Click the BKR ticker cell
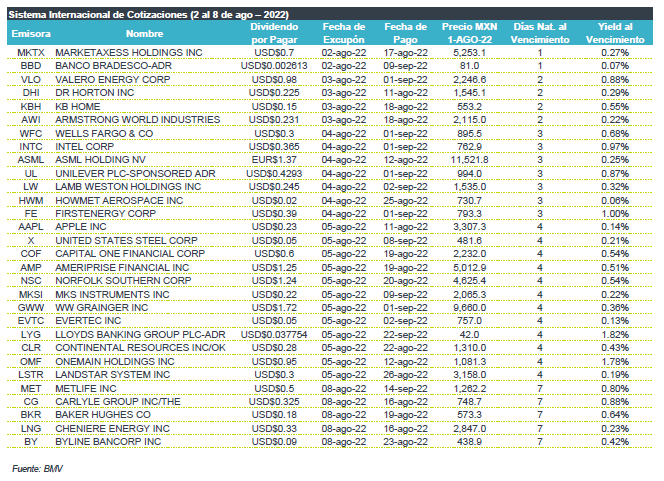 tap(31, 415)
